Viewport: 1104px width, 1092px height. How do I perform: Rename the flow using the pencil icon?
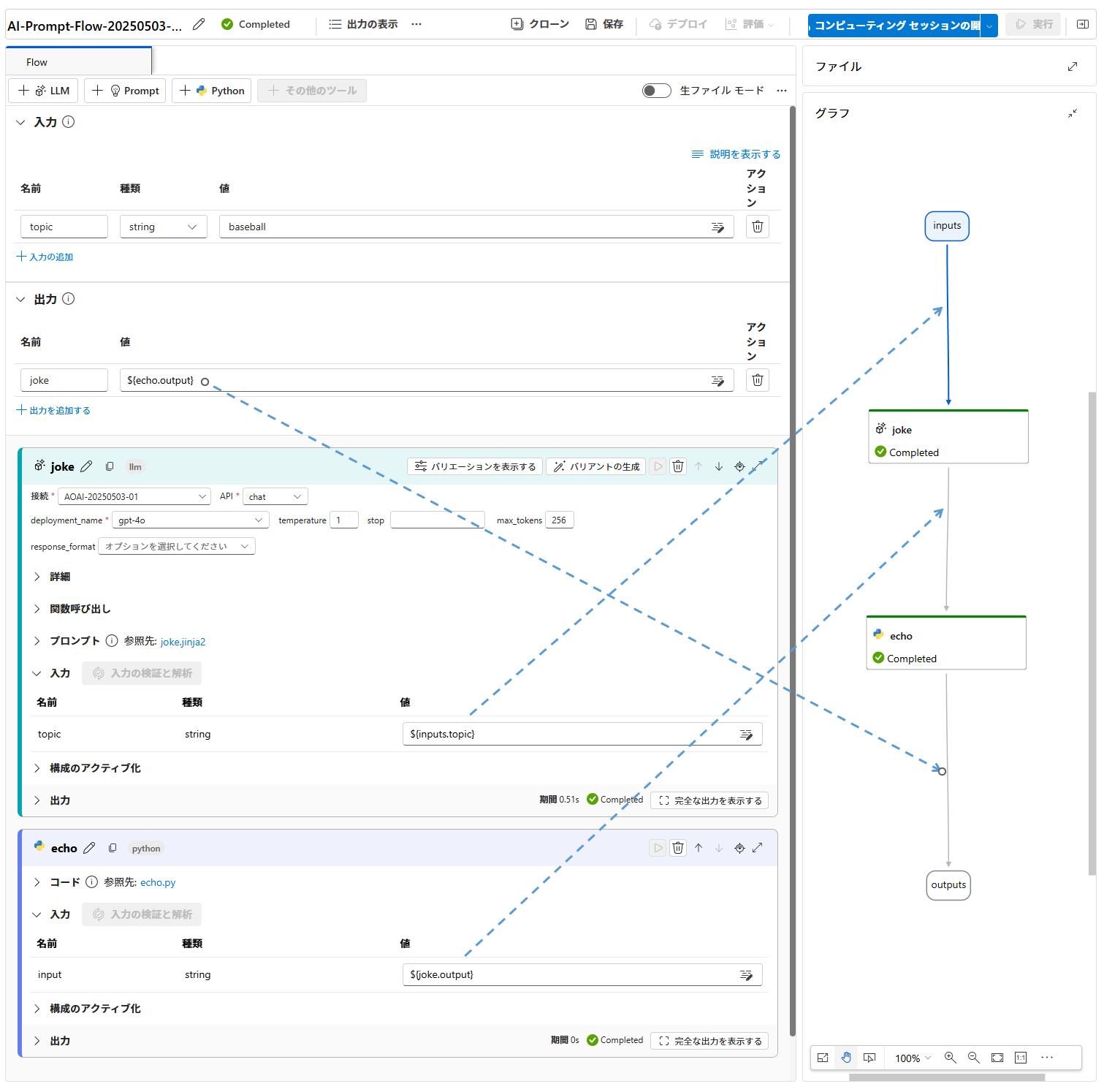(198, 24)
